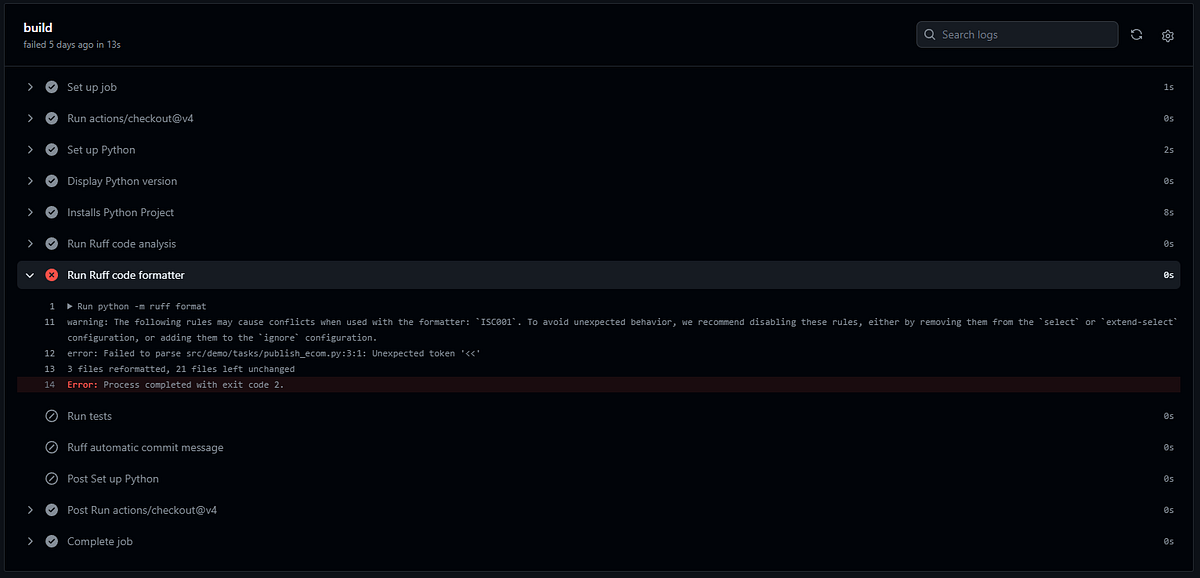Click the red failure icon on Run Ruff code formatter

[51, 274]
